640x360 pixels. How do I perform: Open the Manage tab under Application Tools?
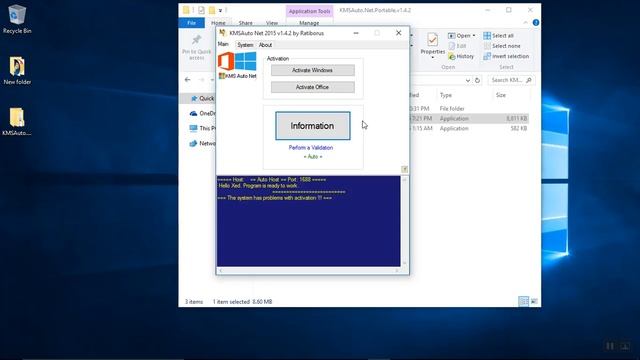309,23
